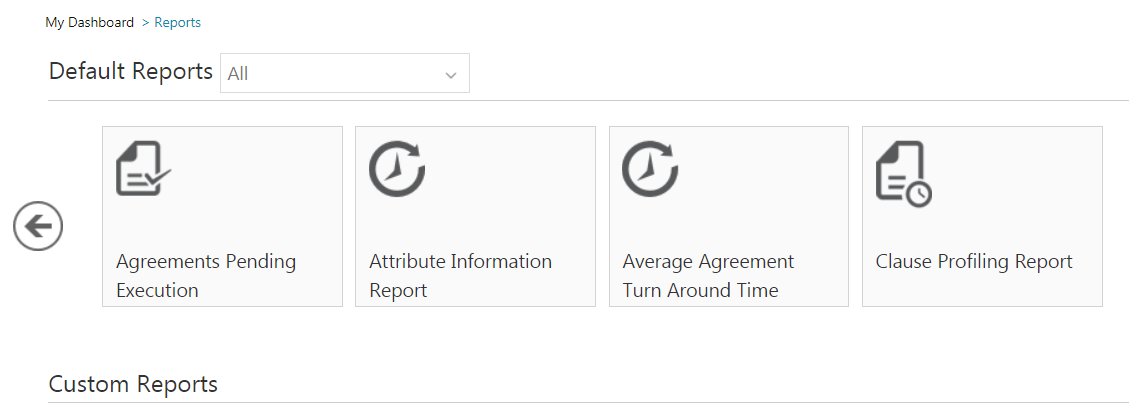The height and width of the screenshot is (418, 1129).
Task: Select the Attribute Information Report tile
Action: tap(475, 216)
